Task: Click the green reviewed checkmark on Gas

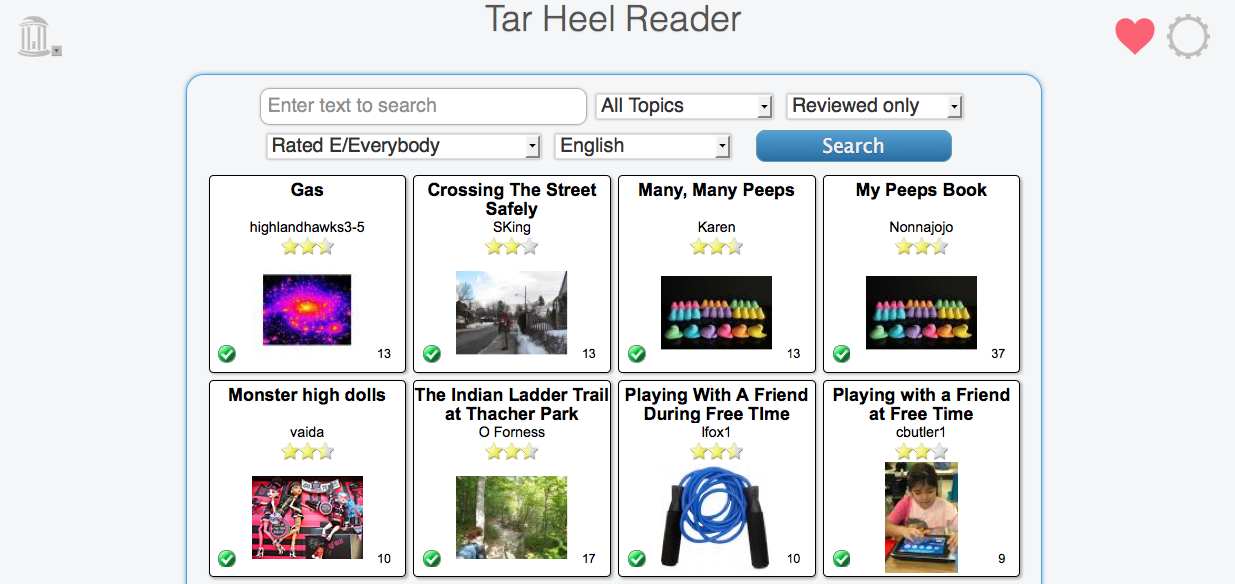Action: click(227, 354)
